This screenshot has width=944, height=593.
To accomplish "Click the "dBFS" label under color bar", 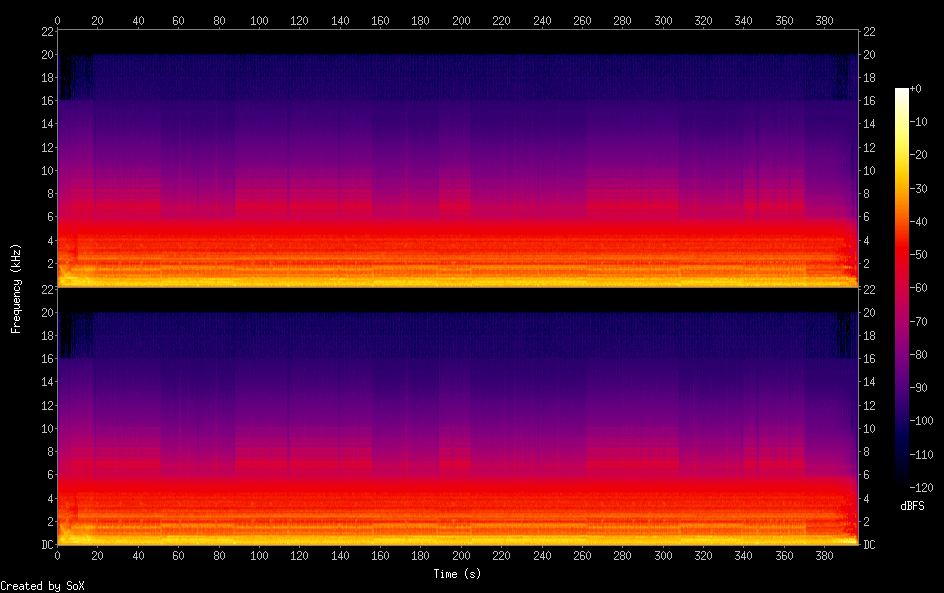I will tap(912, 506).
